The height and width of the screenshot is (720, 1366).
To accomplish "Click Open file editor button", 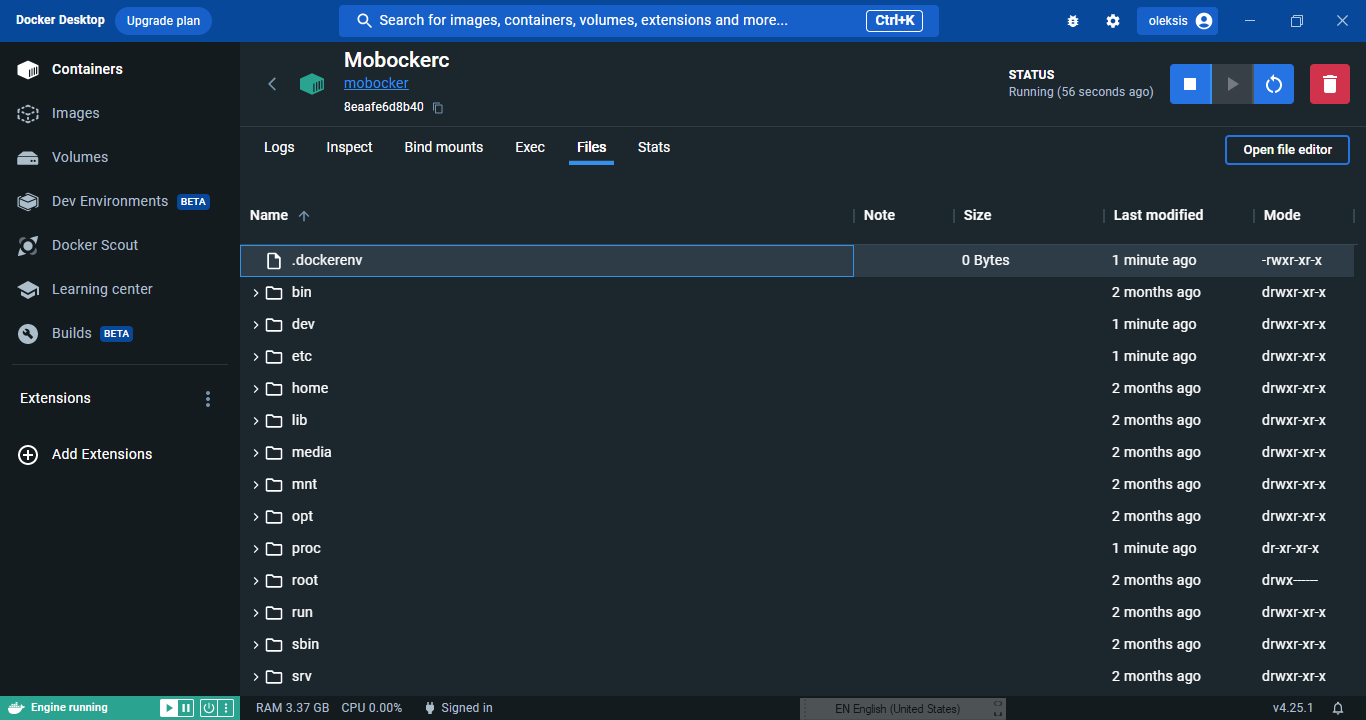I will click(1287, 150).
